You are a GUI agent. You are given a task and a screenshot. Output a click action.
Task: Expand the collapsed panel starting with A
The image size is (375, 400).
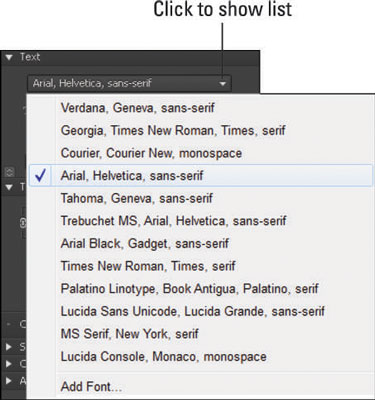[x=9, y=380]
